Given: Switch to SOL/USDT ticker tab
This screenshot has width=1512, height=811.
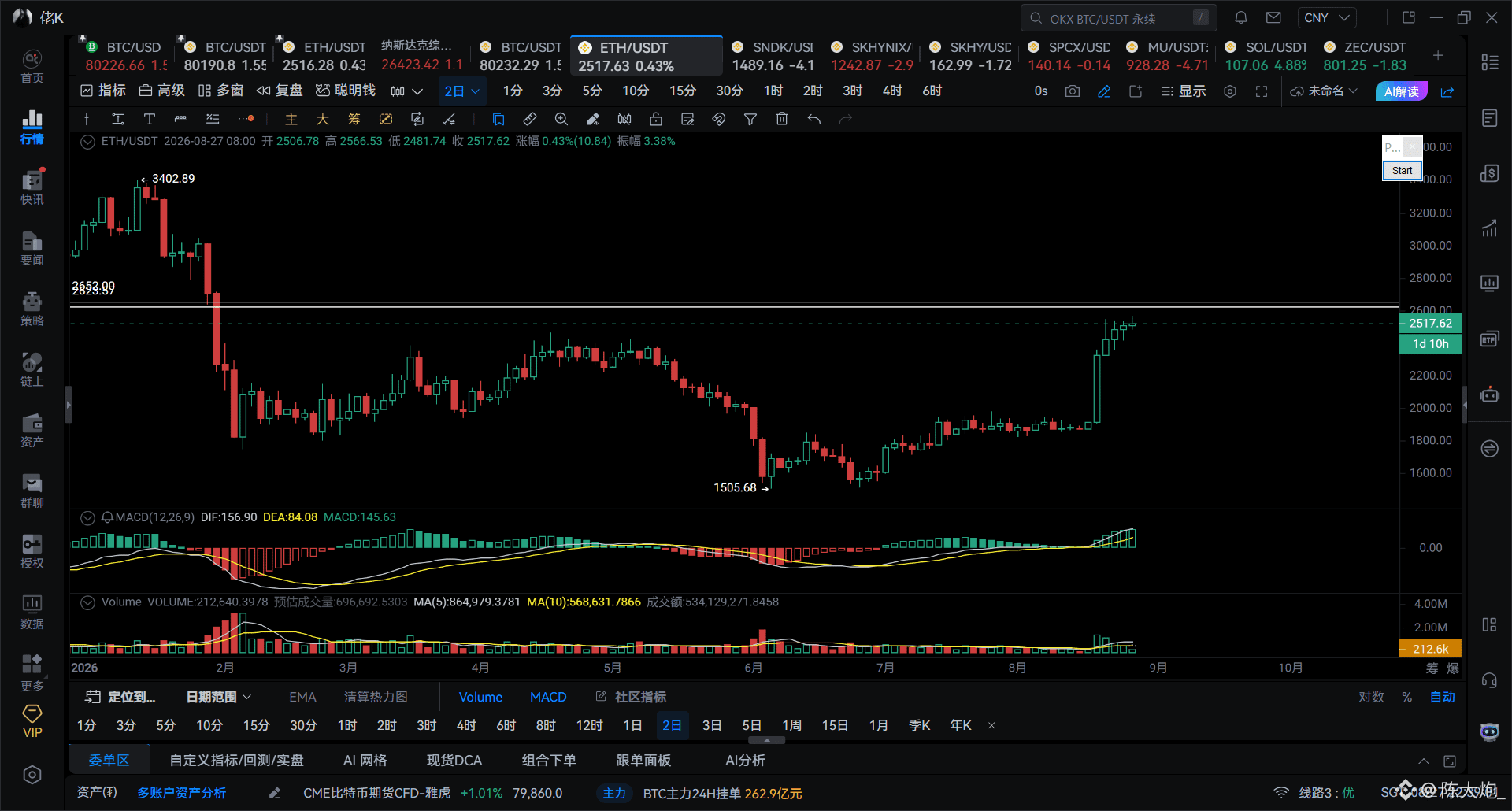Looking at the screenshot, I should (1266, 56).
